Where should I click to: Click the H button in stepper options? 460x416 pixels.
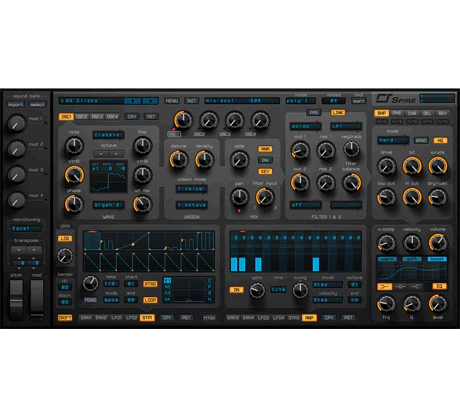tap(210, 299)
